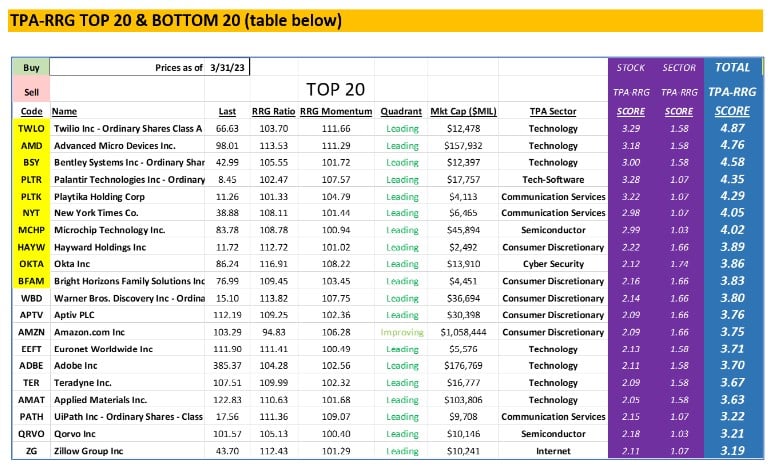Select RRG Ratio 116.91 for Okta
The image size is (772, 474).
pos(273,264)
